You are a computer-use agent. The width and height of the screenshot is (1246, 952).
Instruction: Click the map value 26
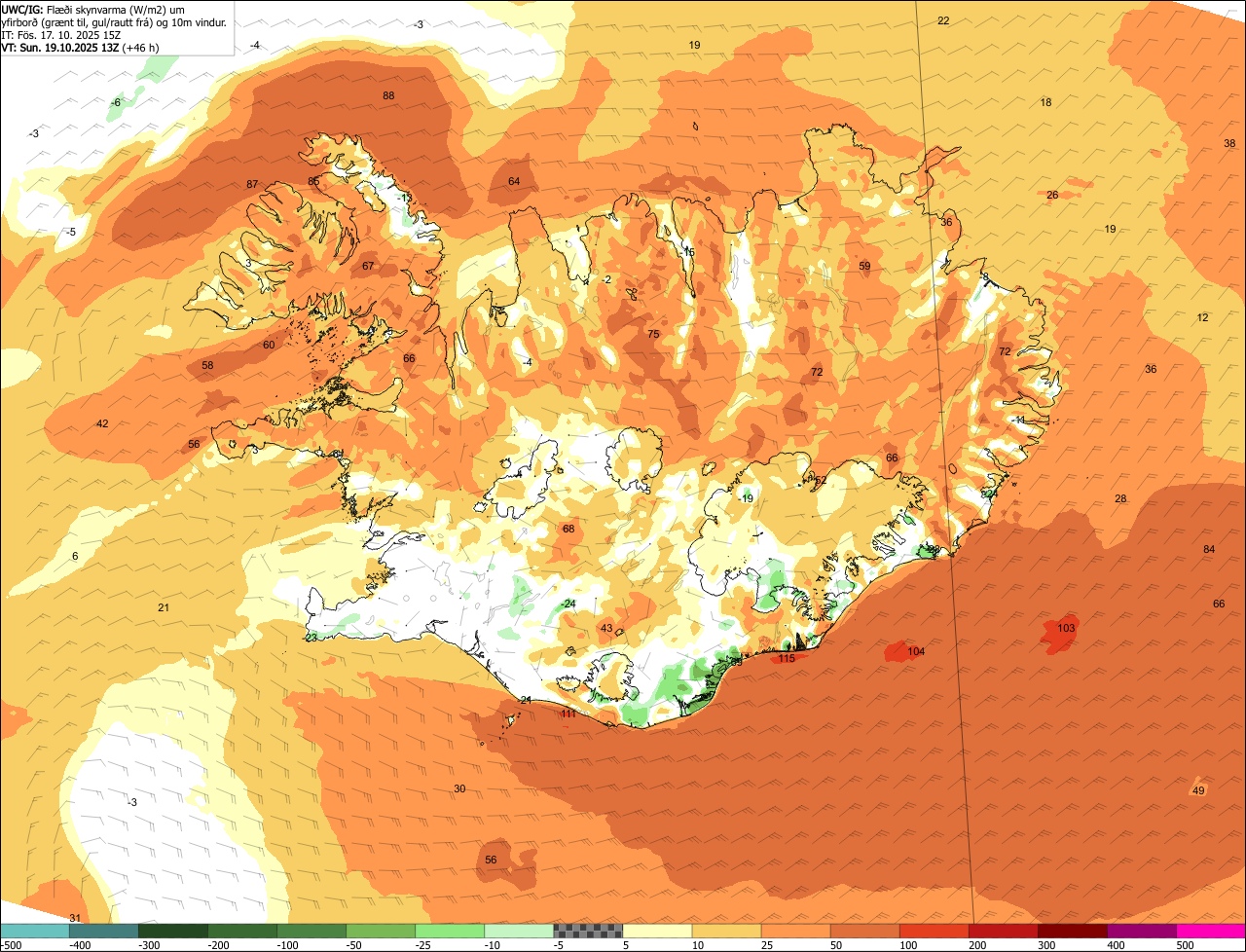(x=1052, y=195)
